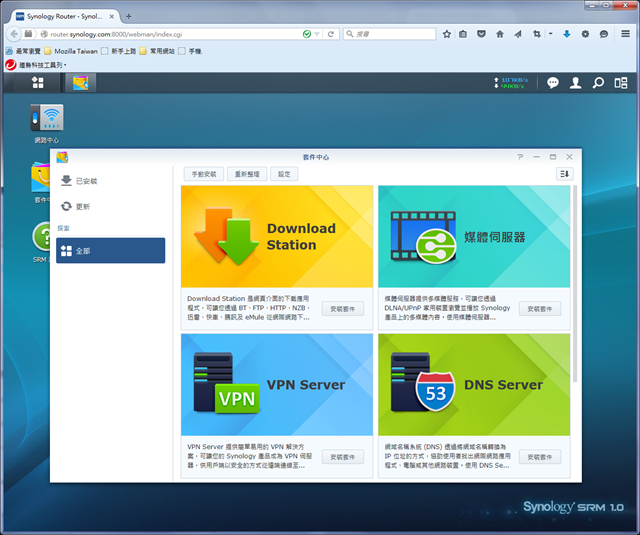Select the Synology Router browser tab

point(64,16)
